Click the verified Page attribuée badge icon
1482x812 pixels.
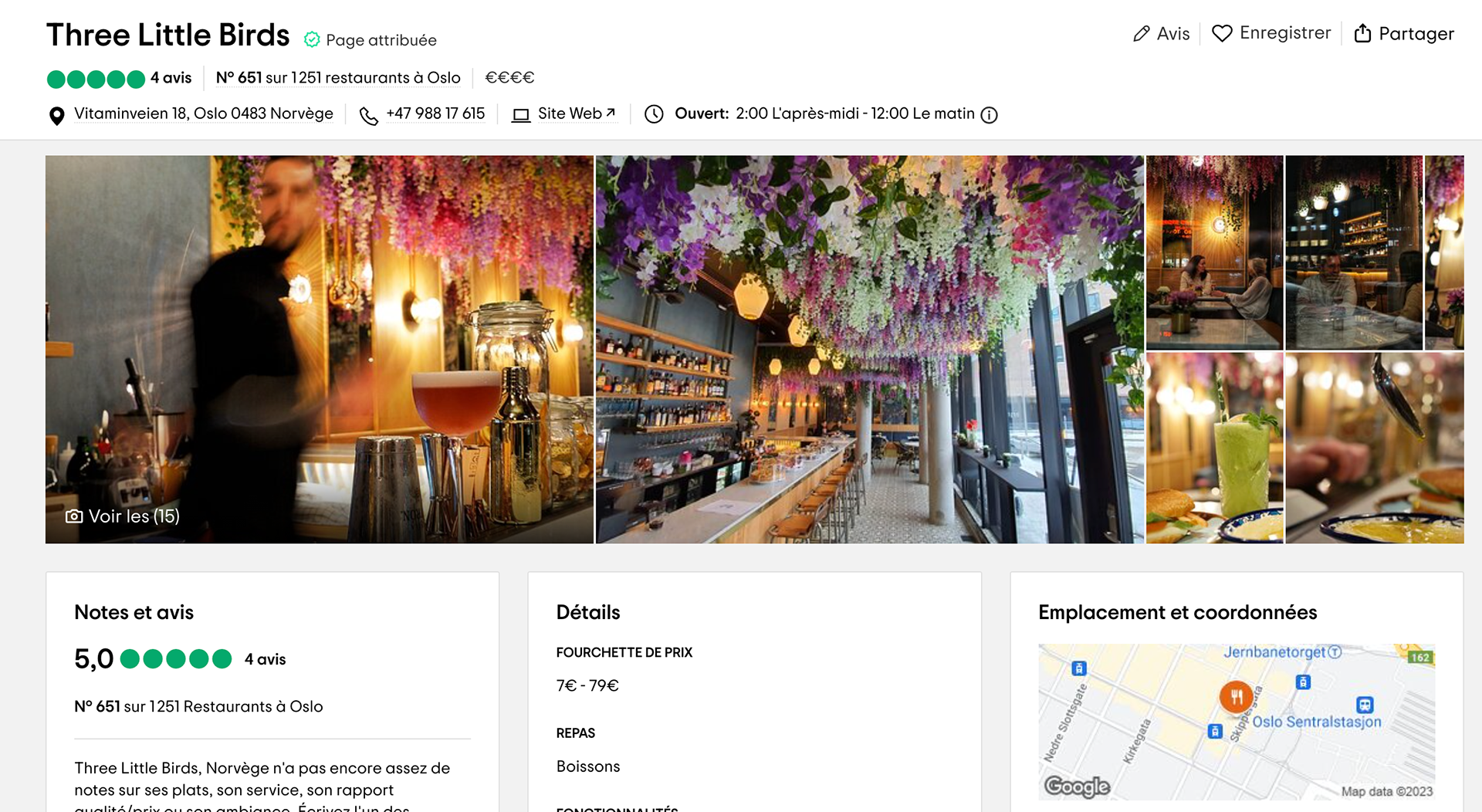point(312,39)
